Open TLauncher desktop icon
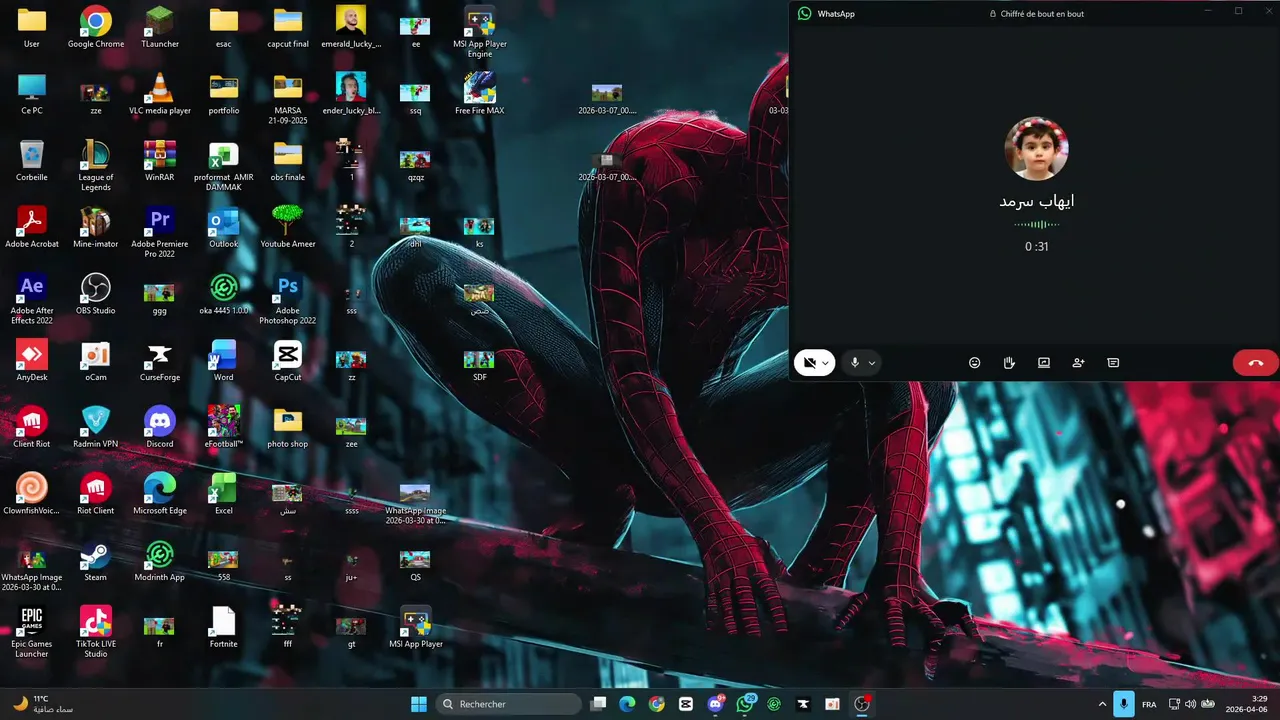Image resolution: width=1280 pixels, height=720 pixels. pyautogui.click(x=160, y=27)
